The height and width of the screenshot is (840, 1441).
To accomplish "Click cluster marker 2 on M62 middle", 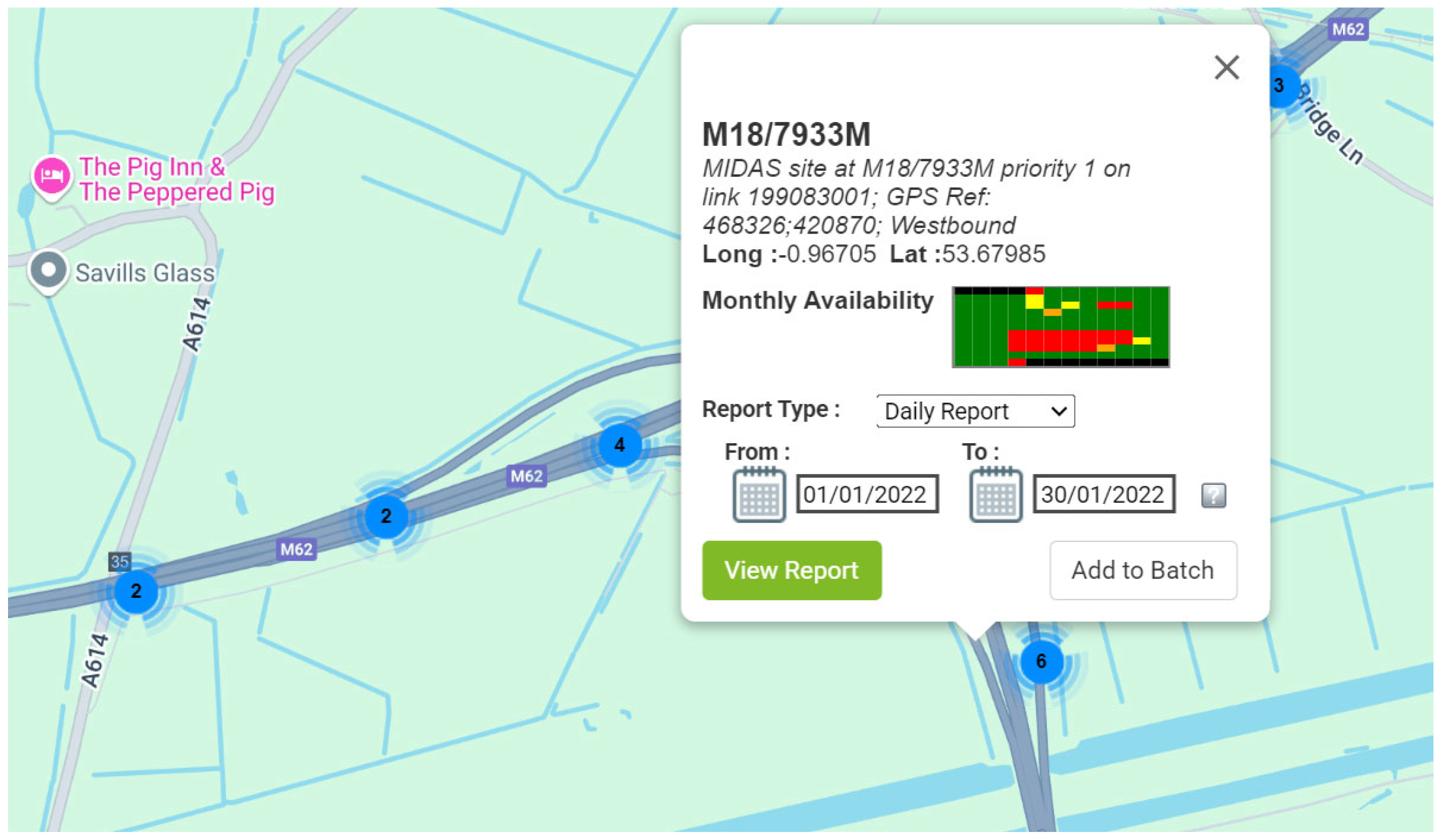I will (x=386, y=516).
